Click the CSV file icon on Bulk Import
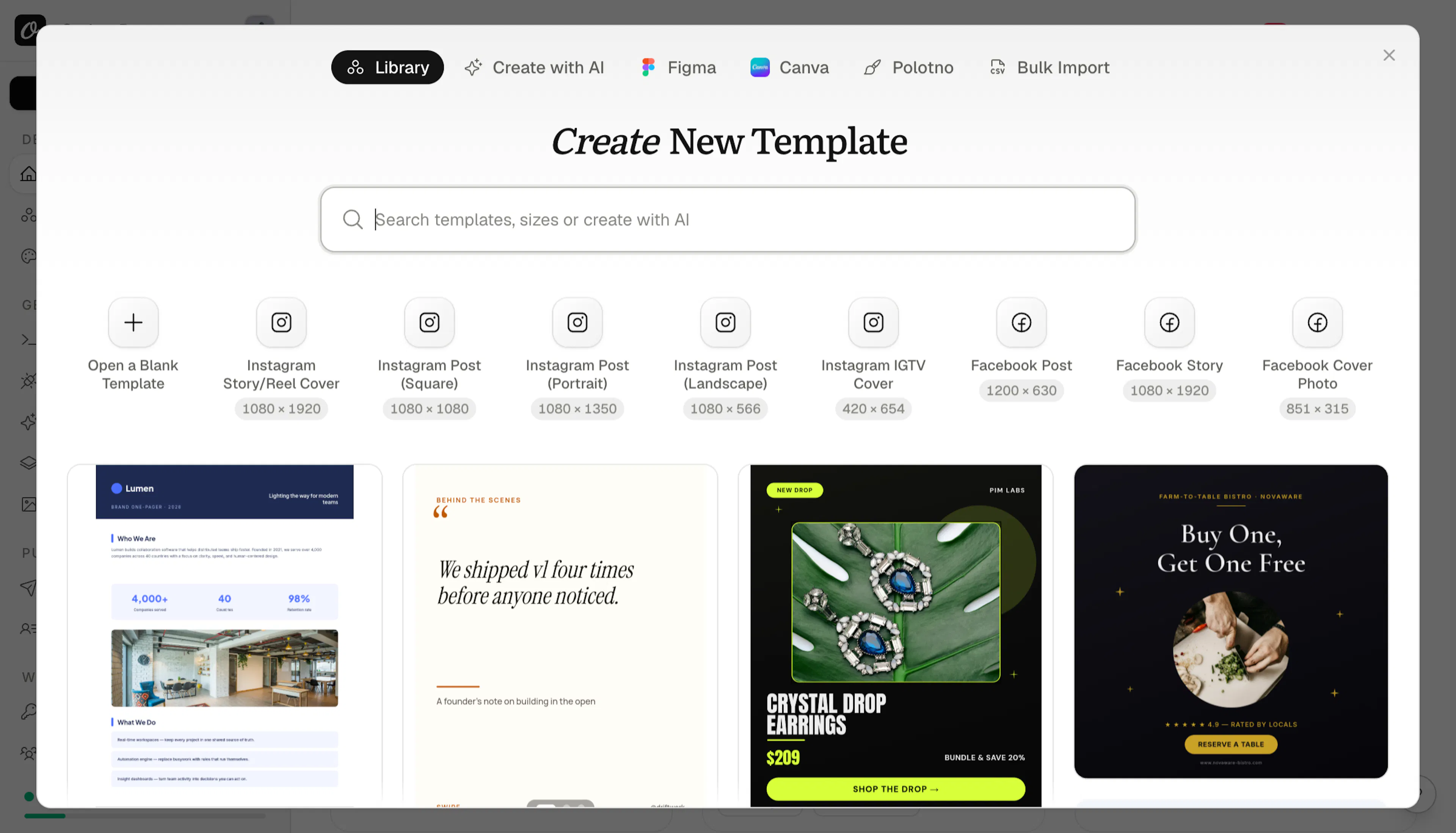The image size is (1456, 833). pos(998,67)
